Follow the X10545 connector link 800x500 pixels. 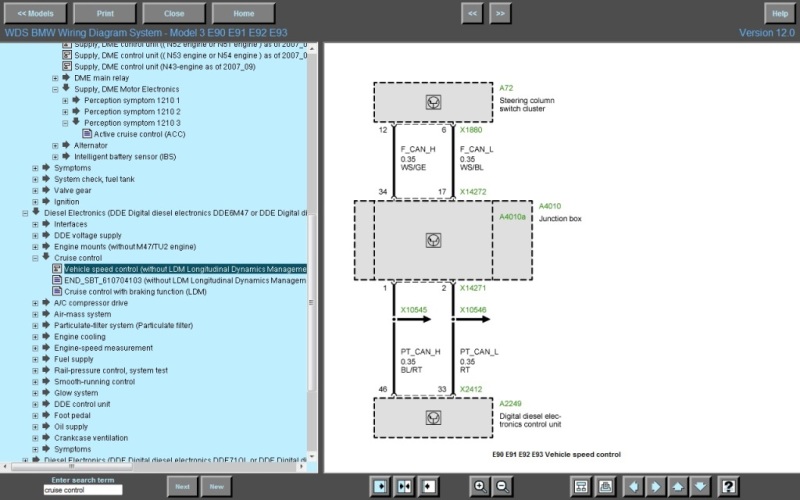[414, 310]
